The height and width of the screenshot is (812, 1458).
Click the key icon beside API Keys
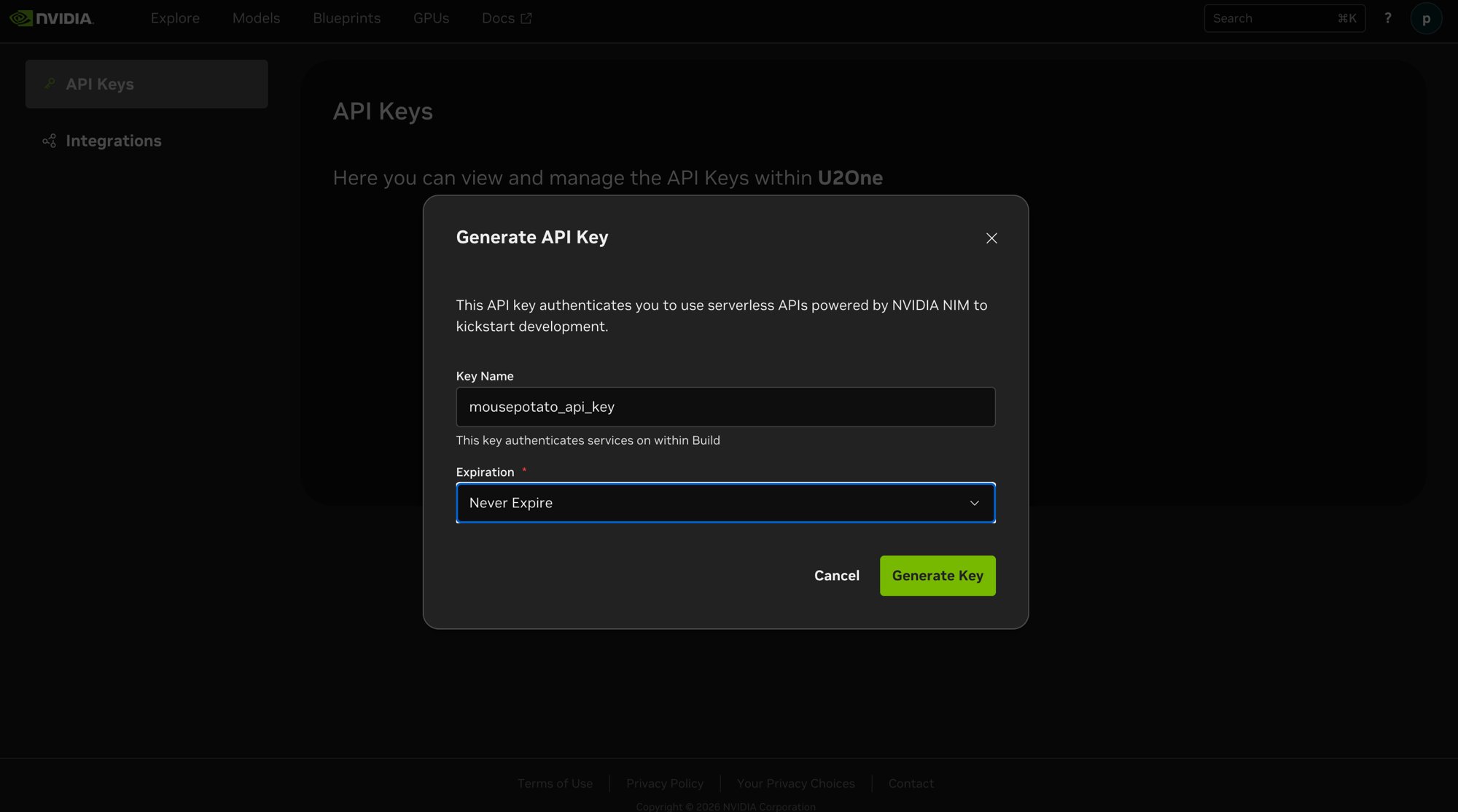point(49,84)
